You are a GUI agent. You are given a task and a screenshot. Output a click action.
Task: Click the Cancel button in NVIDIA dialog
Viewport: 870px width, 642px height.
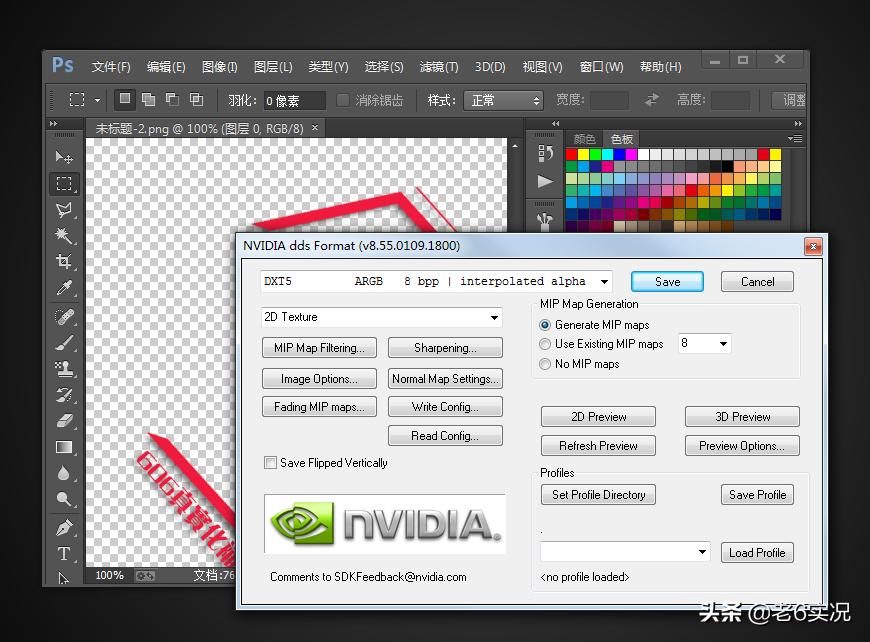(757, 281)
